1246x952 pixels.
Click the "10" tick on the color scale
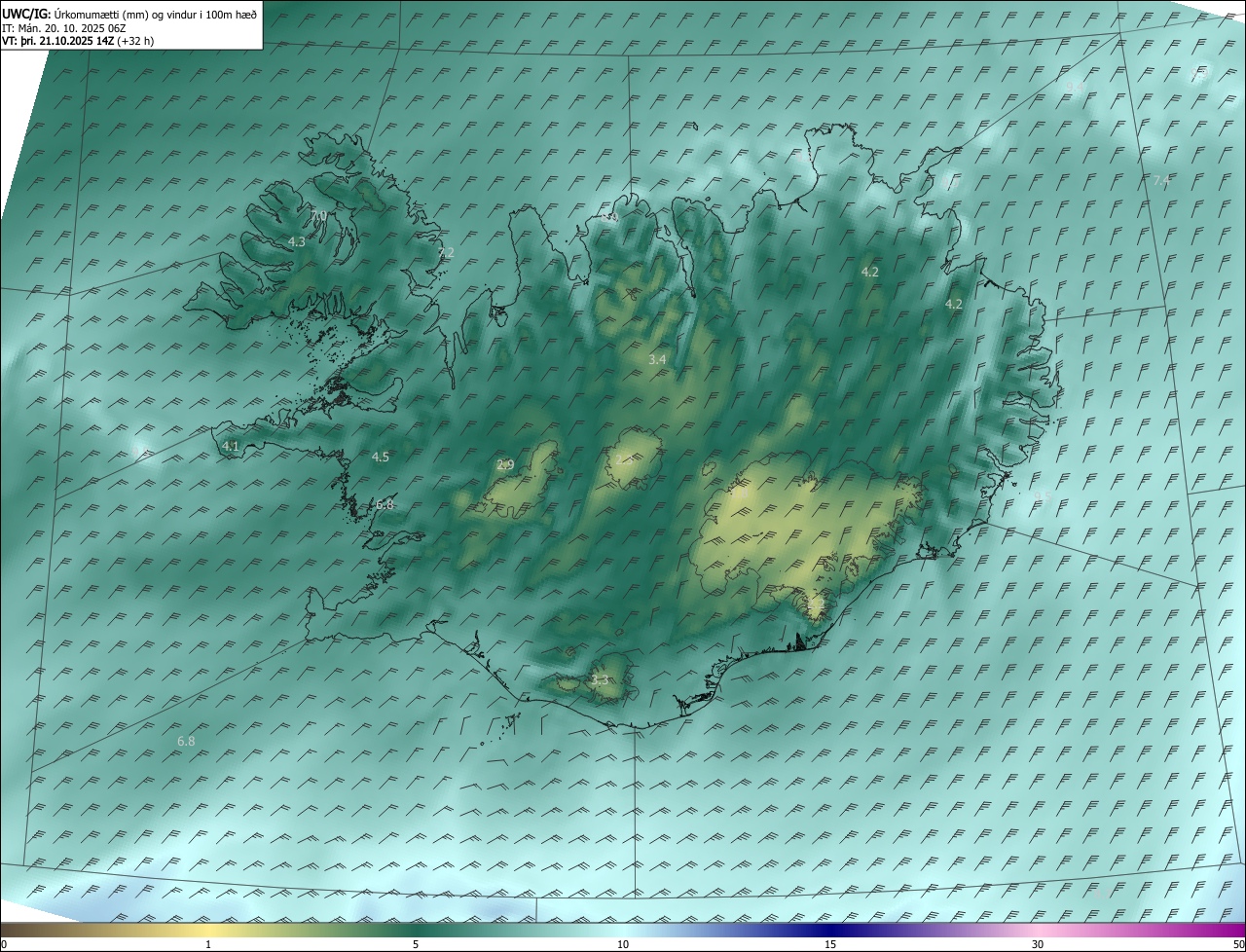pyautogui.click(x=623, y=944)
